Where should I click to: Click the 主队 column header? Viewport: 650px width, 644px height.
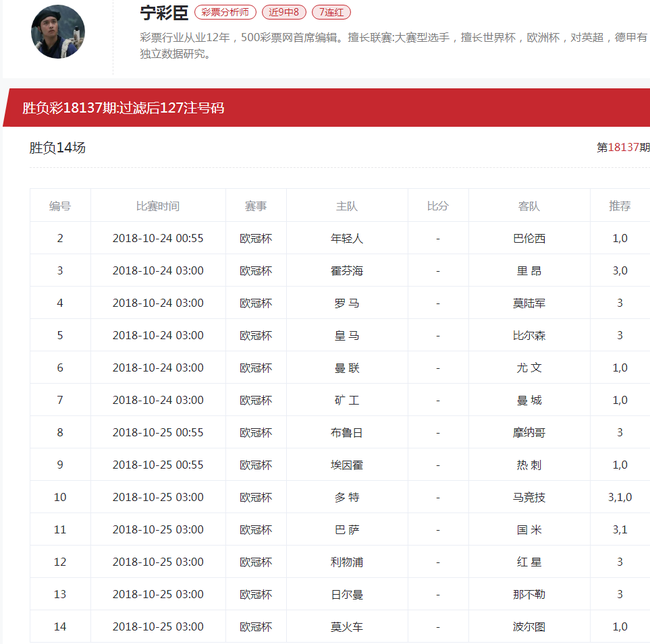point(347,206)
